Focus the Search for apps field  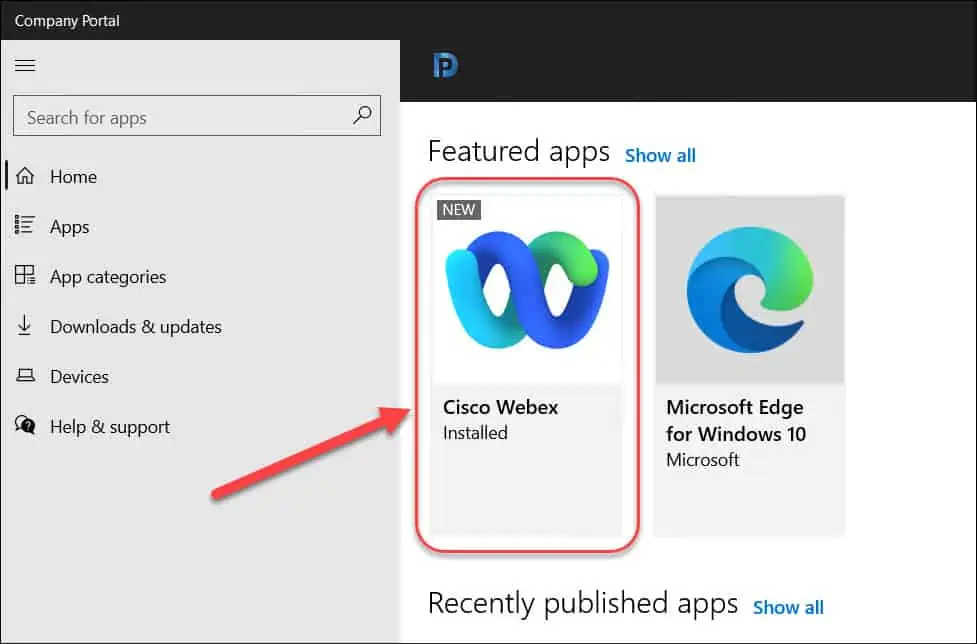pos(197,115)
